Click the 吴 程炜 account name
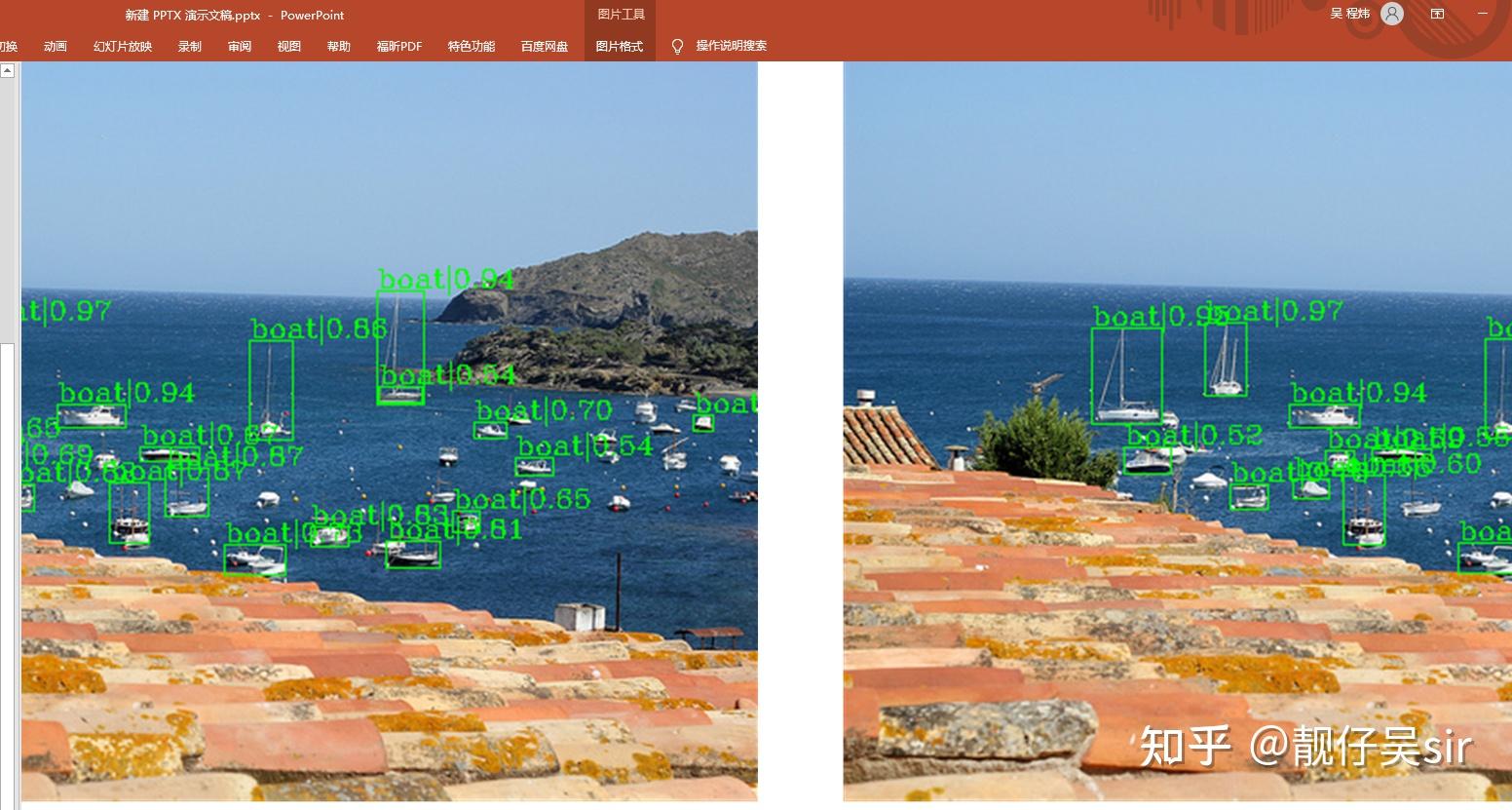The height and width of the screenshot is (810, 1512). click(1350, 14)
